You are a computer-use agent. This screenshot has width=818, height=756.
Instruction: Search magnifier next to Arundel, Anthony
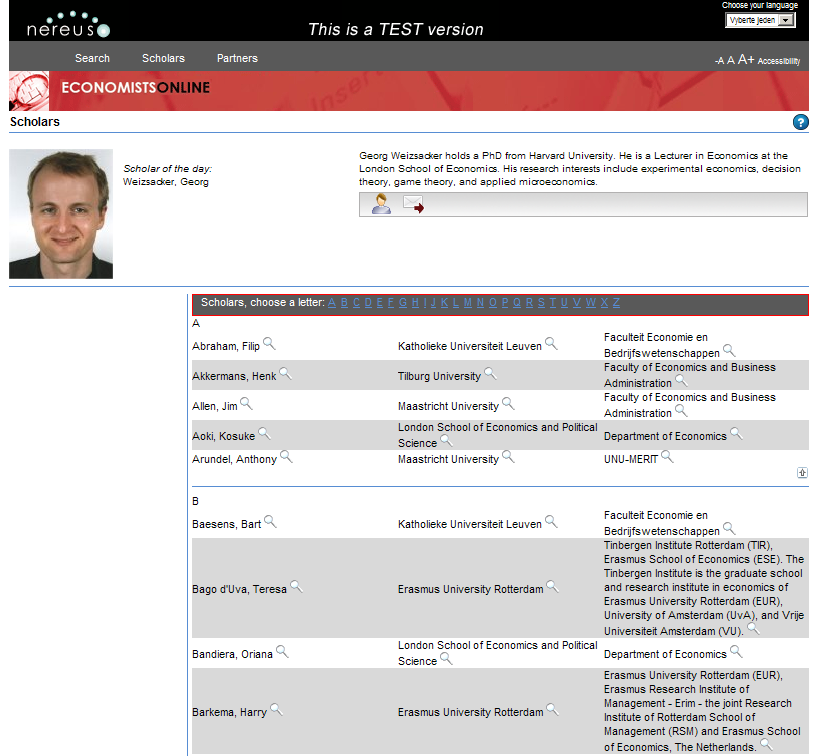click(x=286, y=457)
